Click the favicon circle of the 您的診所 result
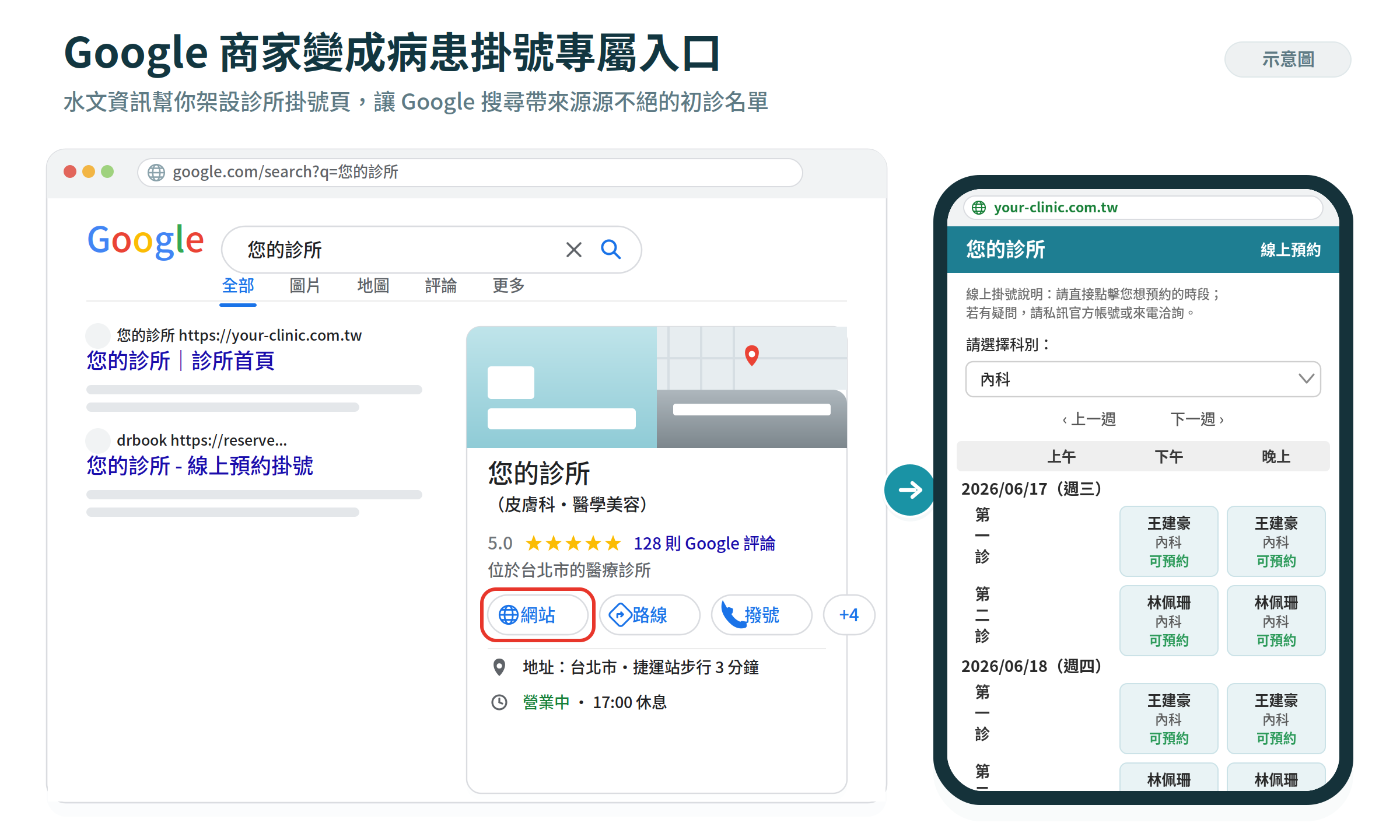This screenshot has width=1400, height=840. coord(98,335)
